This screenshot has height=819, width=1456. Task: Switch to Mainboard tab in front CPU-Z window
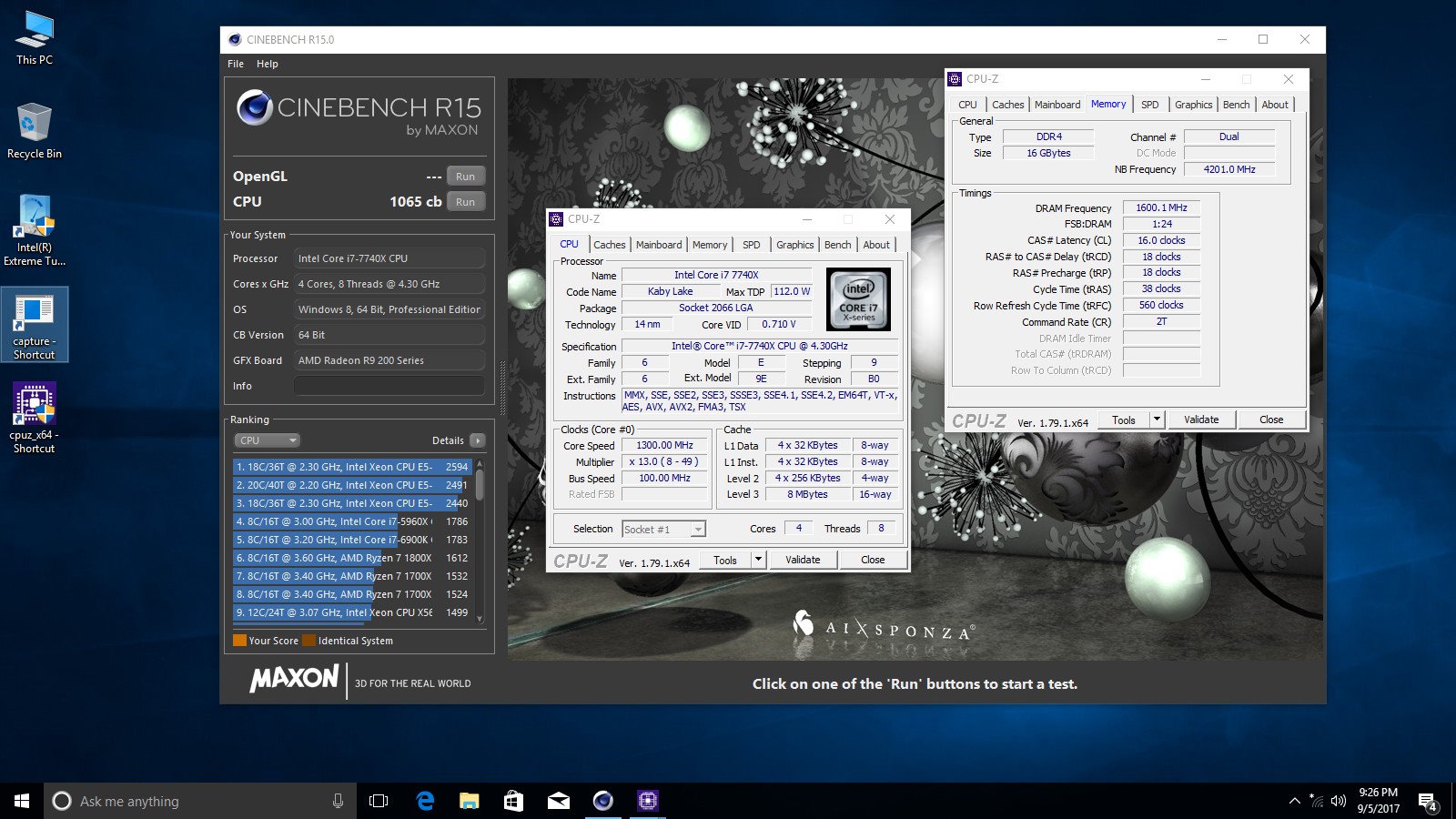tap(659, 245)
